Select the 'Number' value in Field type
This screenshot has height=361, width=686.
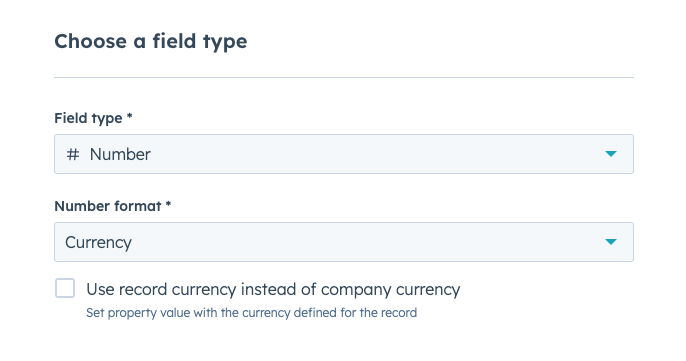120,154
